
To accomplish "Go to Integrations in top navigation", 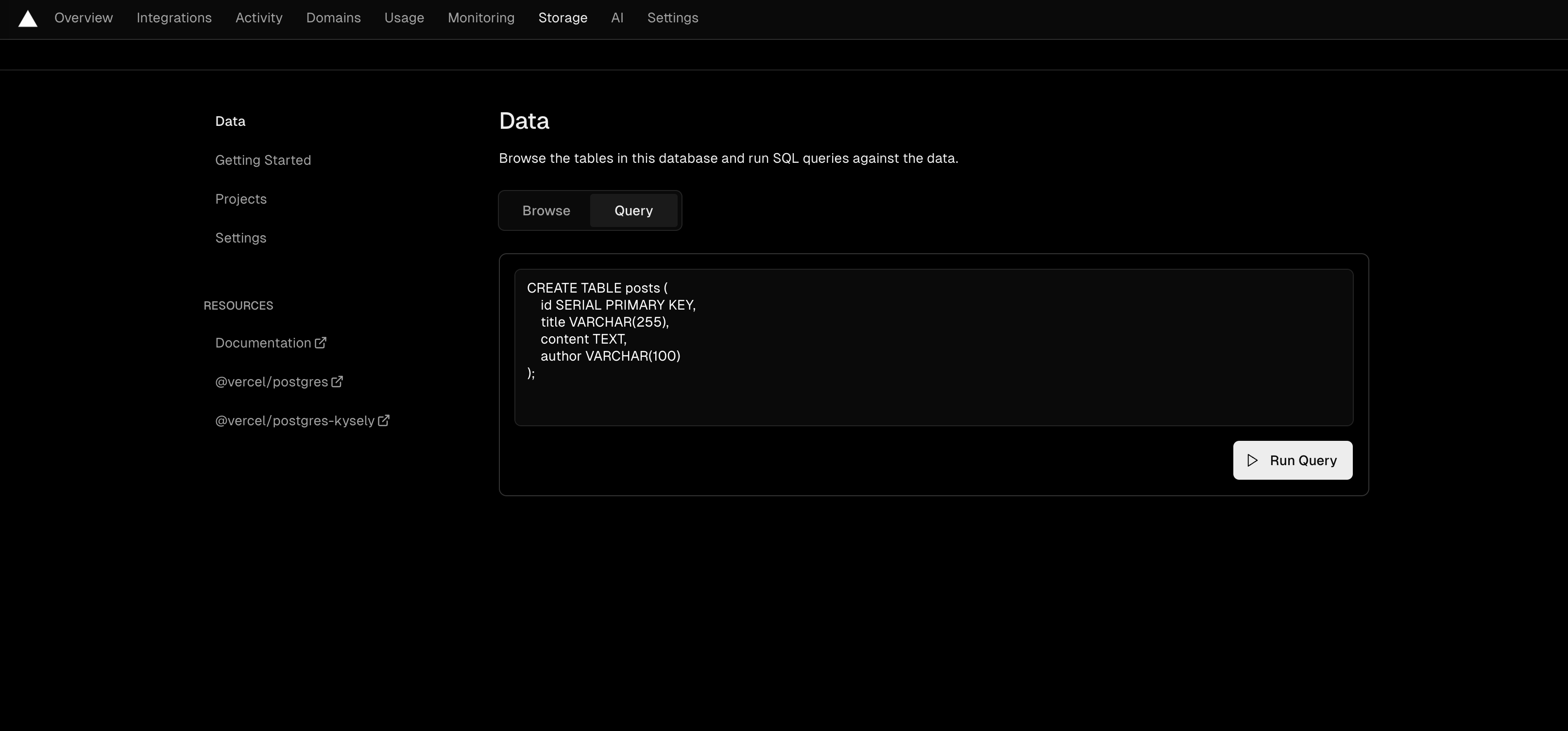I will 174,18.
